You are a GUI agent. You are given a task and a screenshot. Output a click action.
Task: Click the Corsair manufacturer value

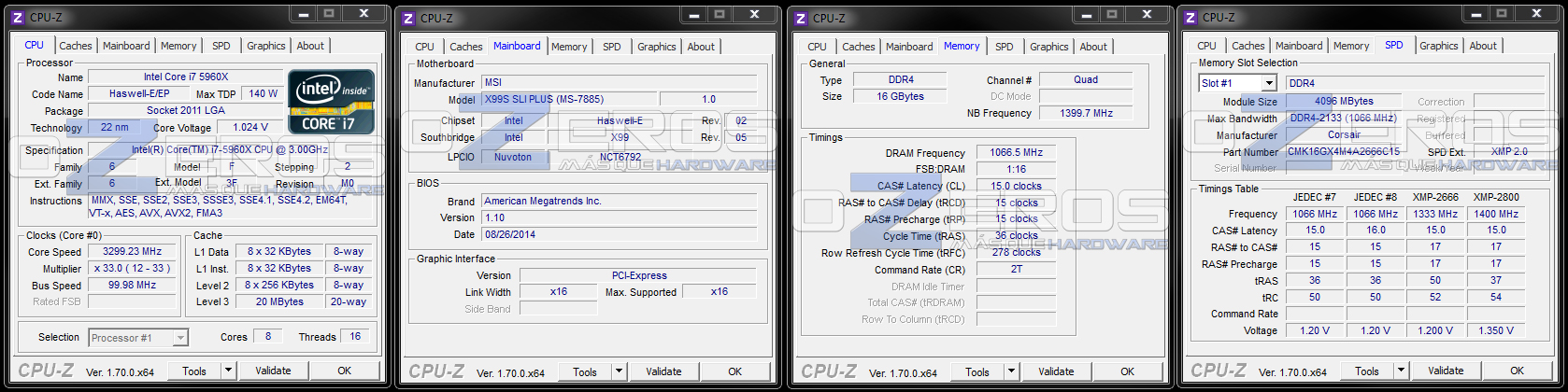(1344, 134)
